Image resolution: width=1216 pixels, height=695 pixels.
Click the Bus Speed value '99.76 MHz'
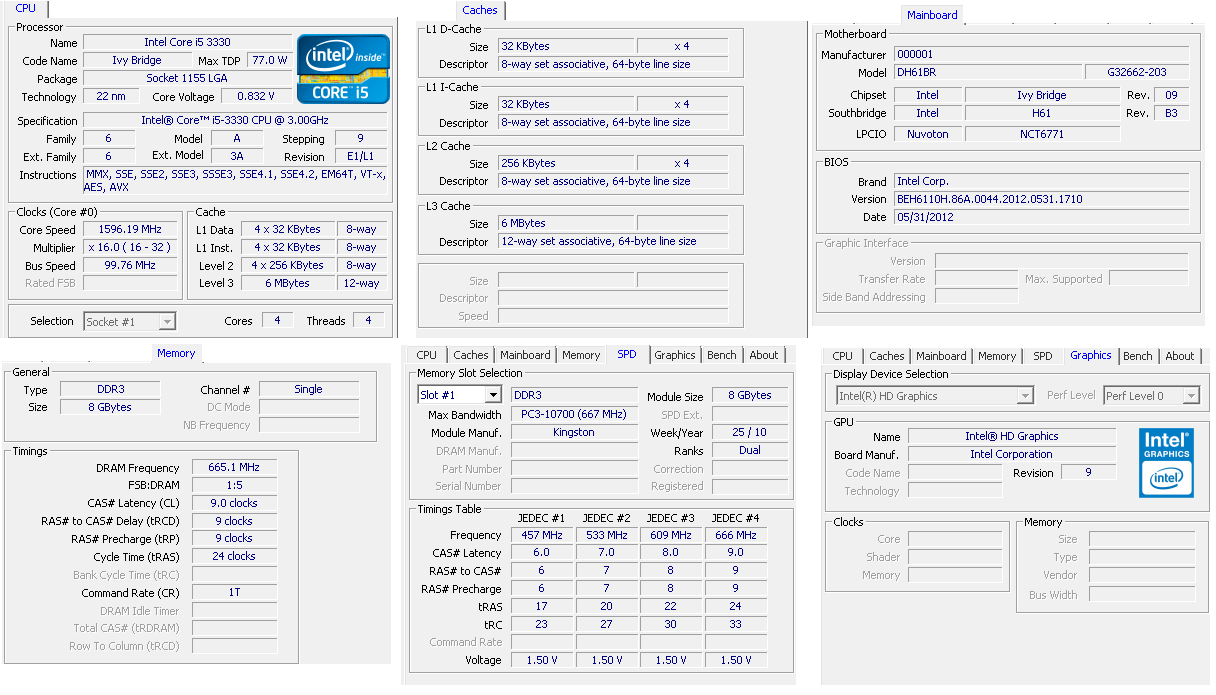tap(132, 265)
